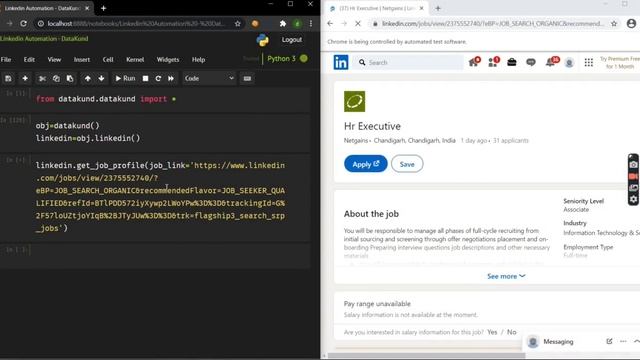Restart the kernel with the circular arrow
640x360 pixels.
pyautogui.click(x=158, y=78)
